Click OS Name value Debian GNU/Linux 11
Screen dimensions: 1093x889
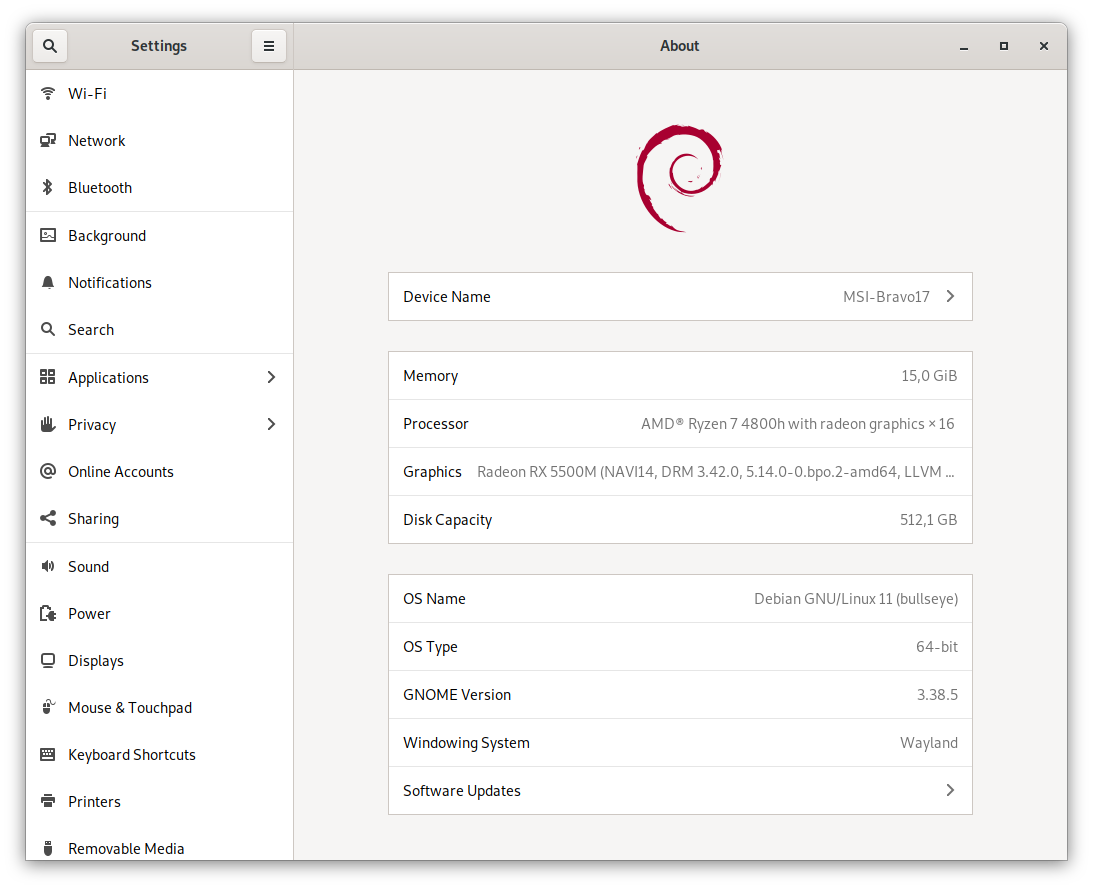[856, 599]
